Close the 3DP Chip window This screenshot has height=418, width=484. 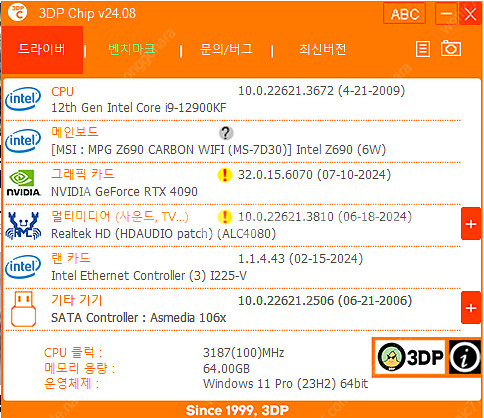pos(470,14)
